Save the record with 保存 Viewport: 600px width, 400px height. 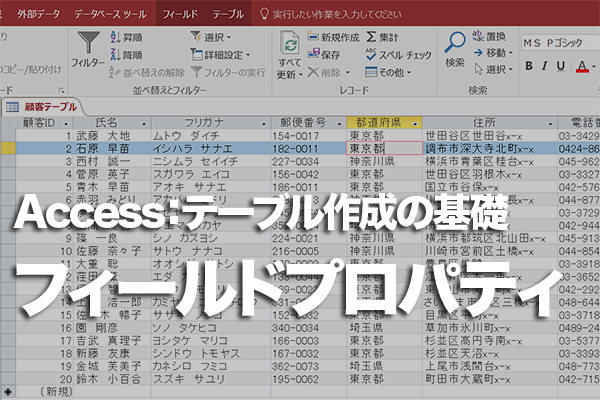point(324,55)
